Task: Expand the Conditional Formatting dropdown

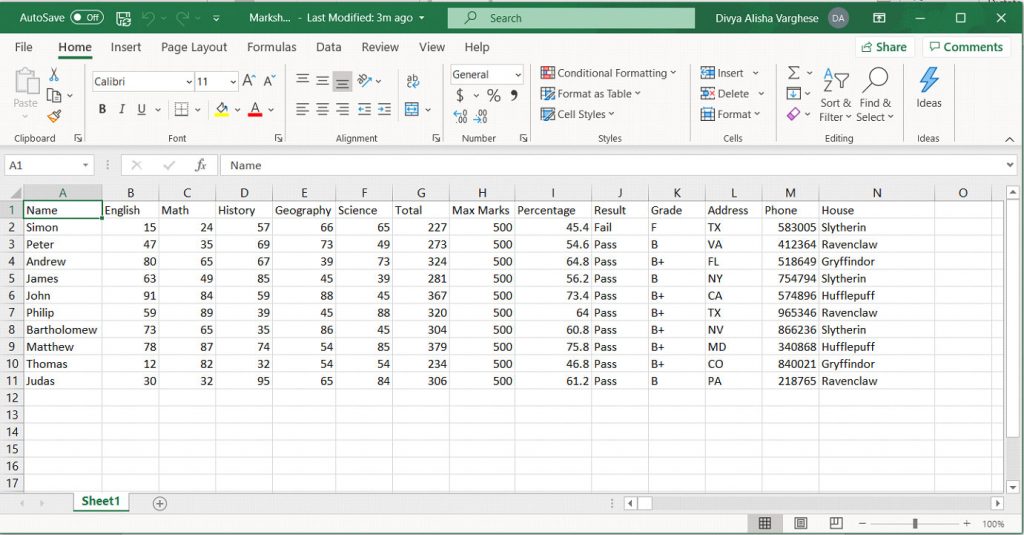Action: pyautogui.click(x=608, y=73)
